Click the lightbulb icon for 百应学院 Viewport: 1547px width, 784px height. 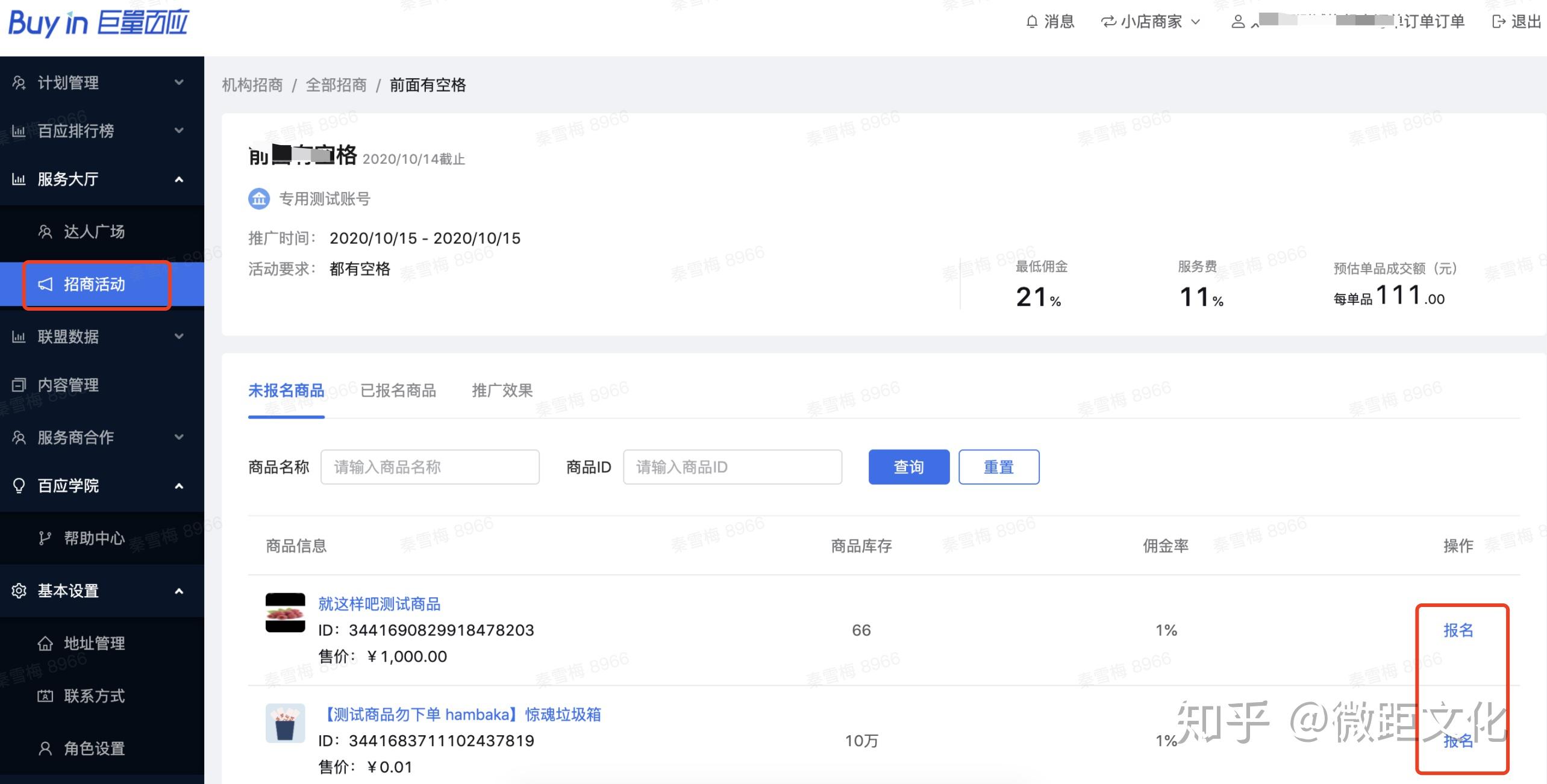(19, 486)
